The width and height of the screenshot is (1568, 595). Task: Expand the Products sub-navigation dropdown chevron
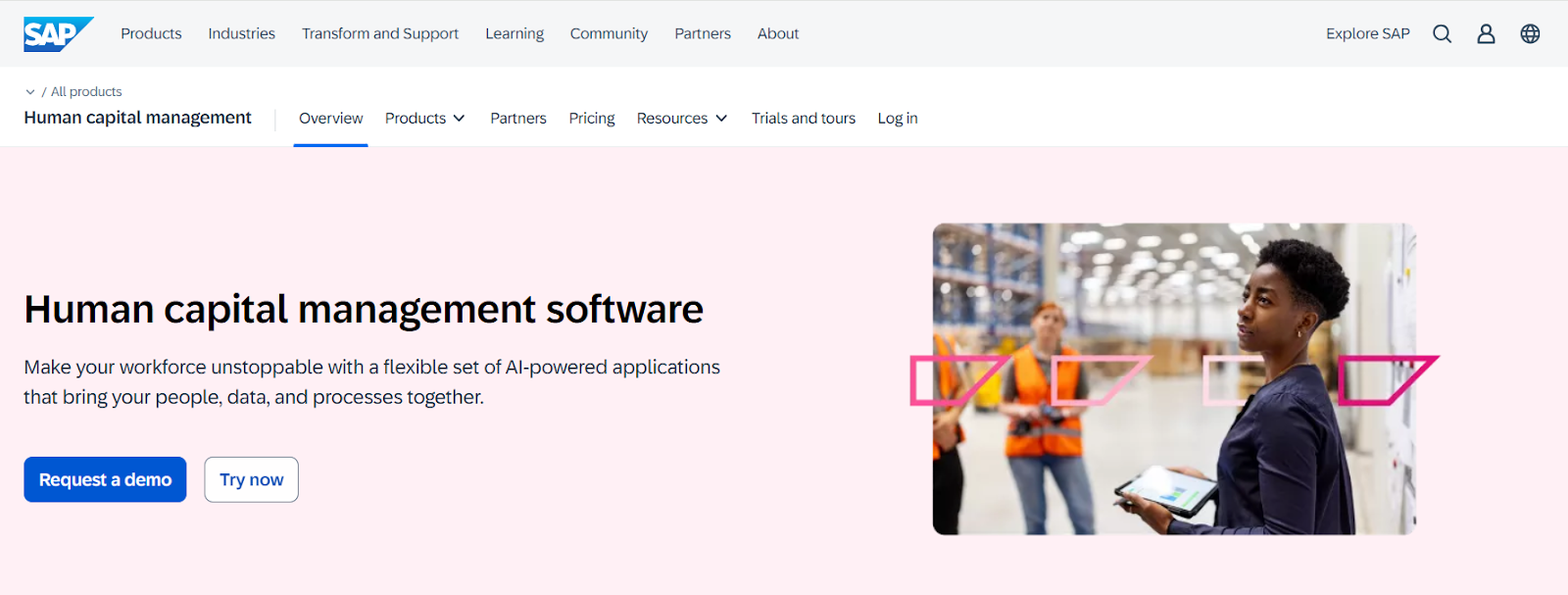click(459, 119)
